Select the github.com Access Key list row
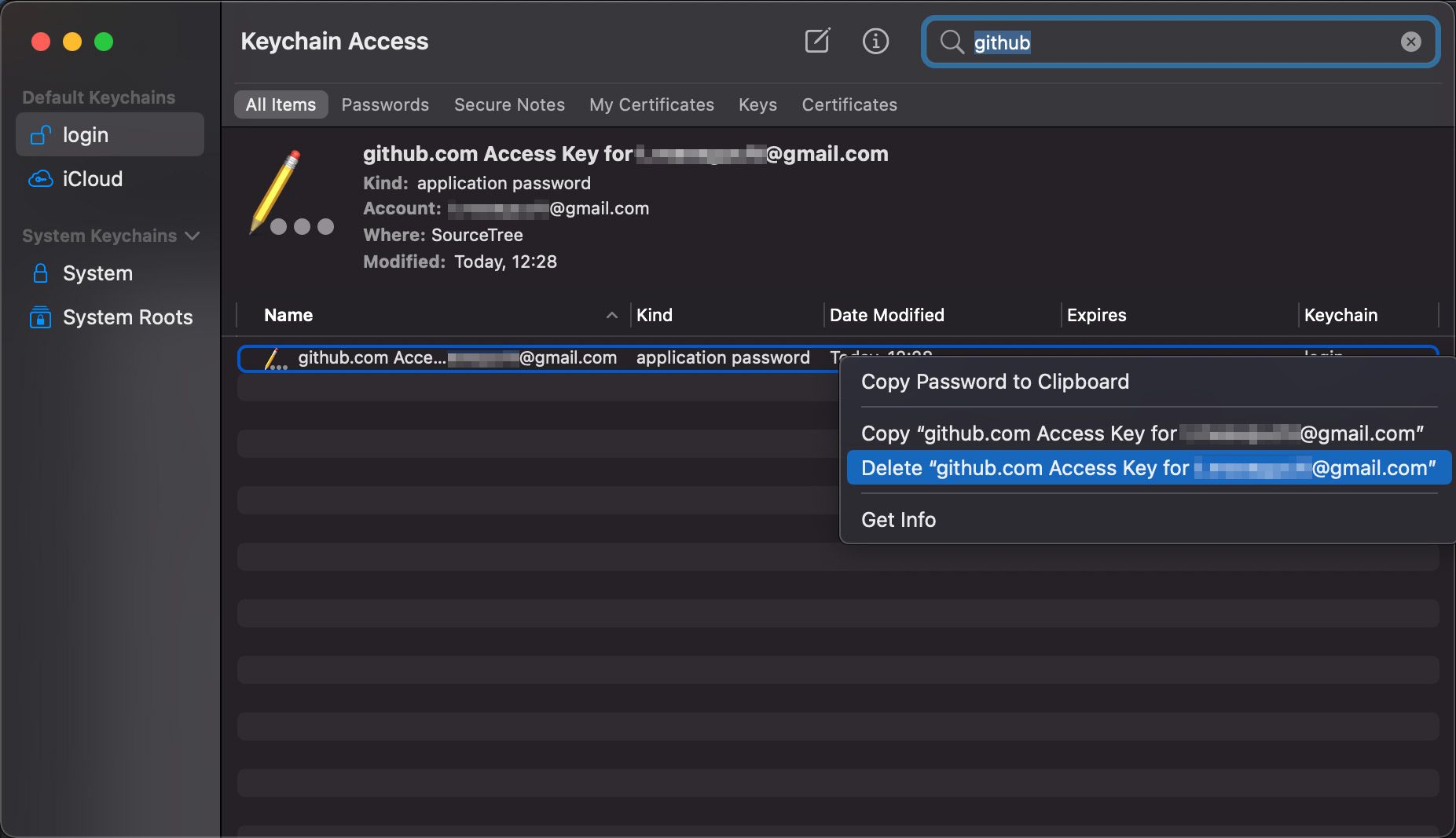 pyautogui.click(x=538, y=358)
